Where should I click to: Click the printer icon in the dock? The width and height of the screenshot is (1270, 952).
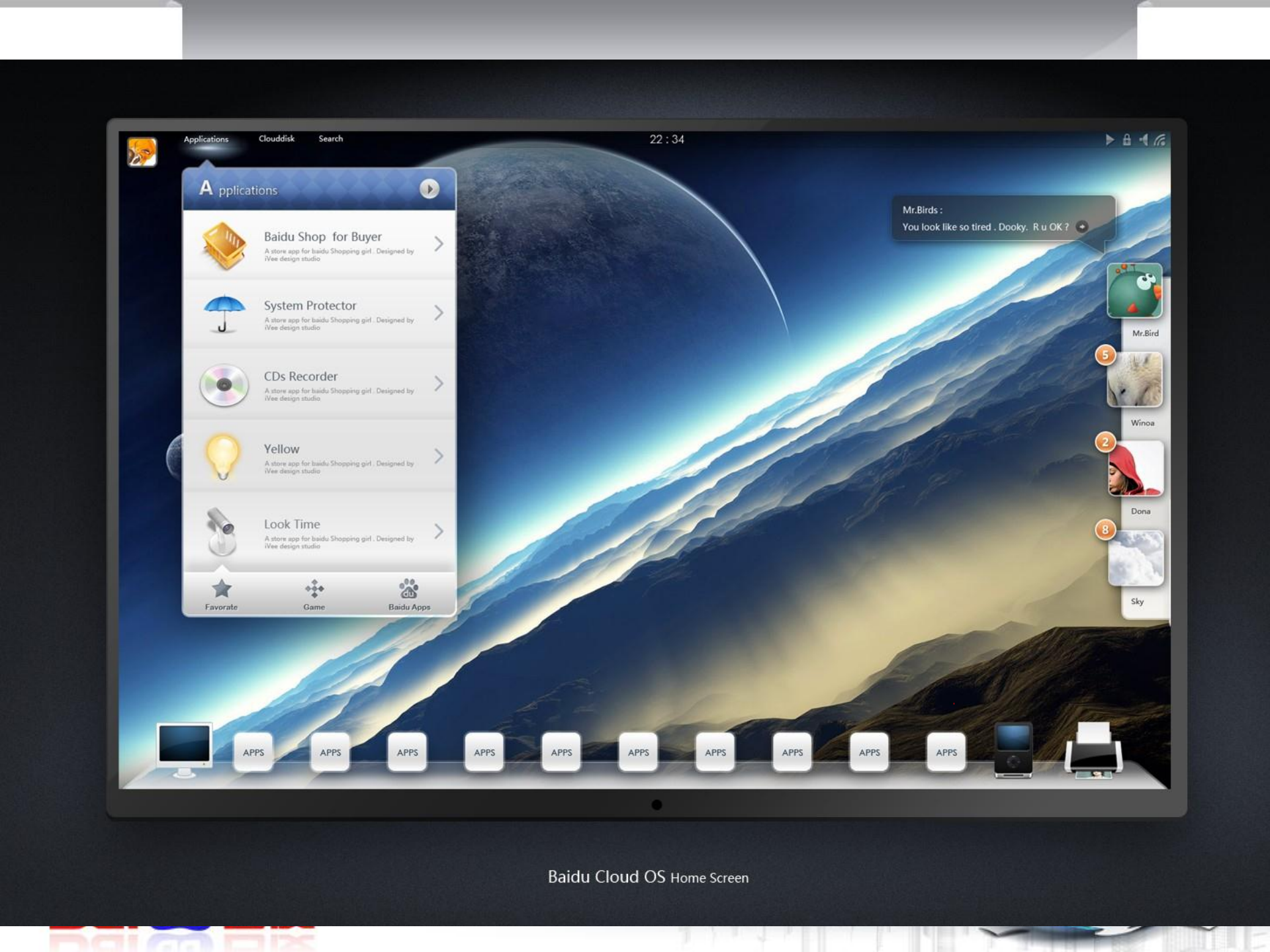tap(1093, 751)
